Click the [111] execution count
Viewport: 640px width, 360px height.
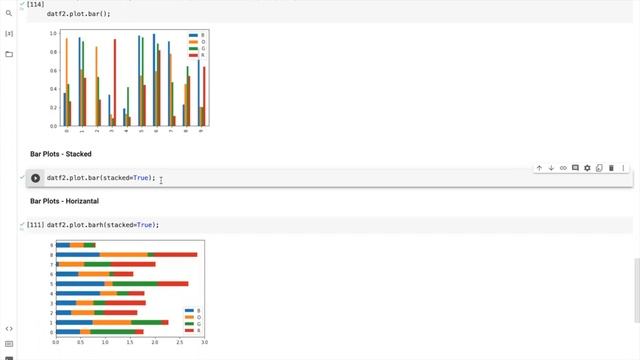[x=36, y=225]
